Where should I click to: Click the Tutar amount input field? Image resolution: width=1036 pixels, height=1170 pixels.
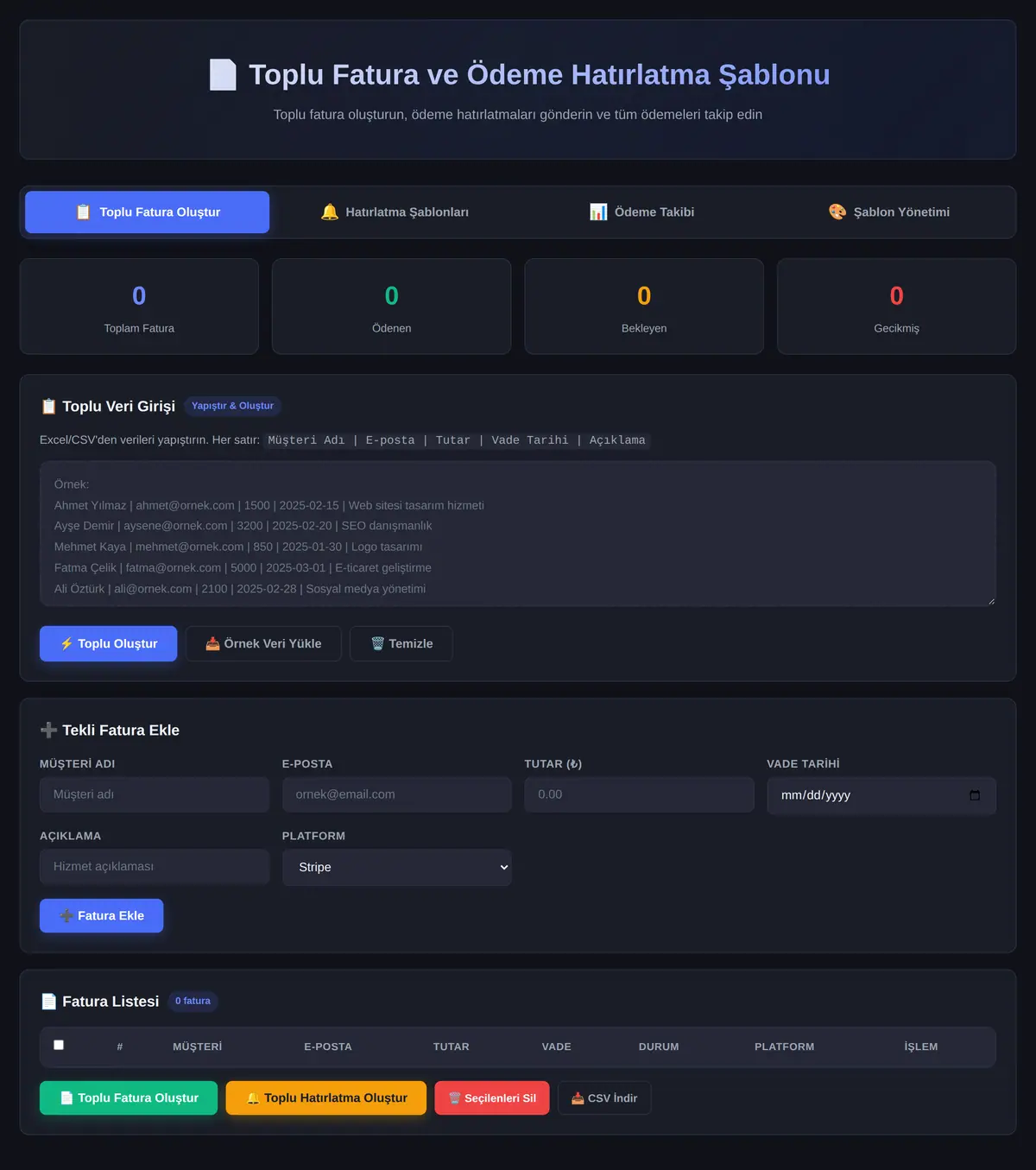[639, 794]
